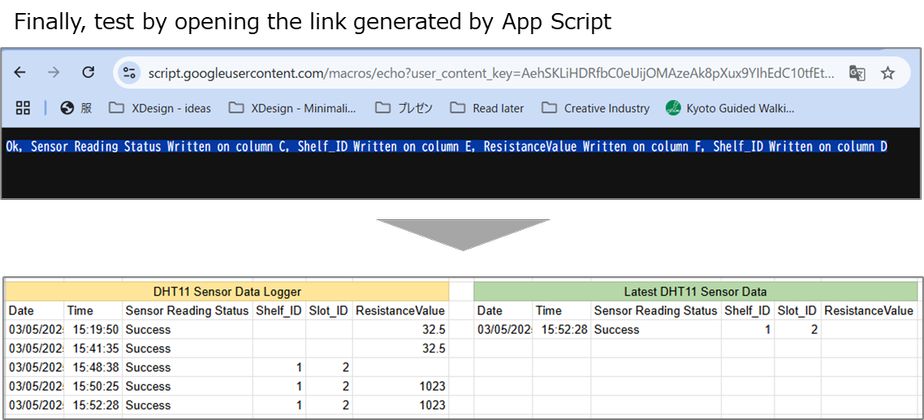
Task: Select the 'Latest DHT11 Sensor Data' header cell
Action: pos(695,292)
